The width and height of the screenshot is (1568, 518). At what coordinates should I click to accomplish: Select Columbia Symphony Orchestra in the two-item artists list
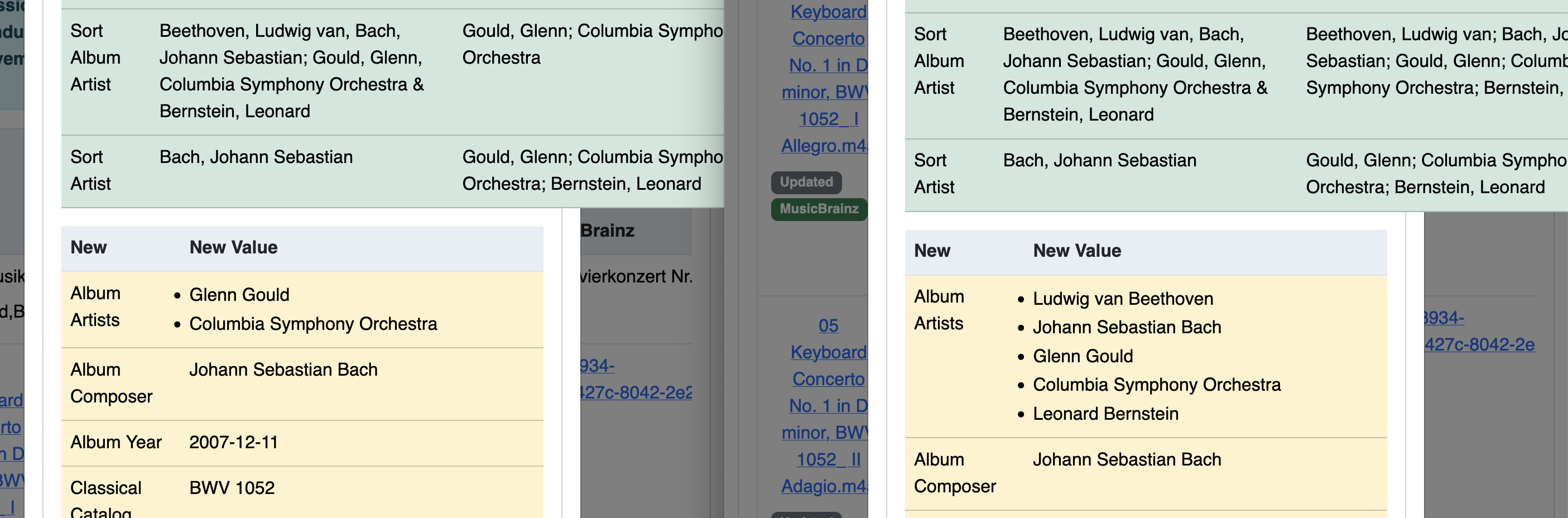(x=313, y=324)
